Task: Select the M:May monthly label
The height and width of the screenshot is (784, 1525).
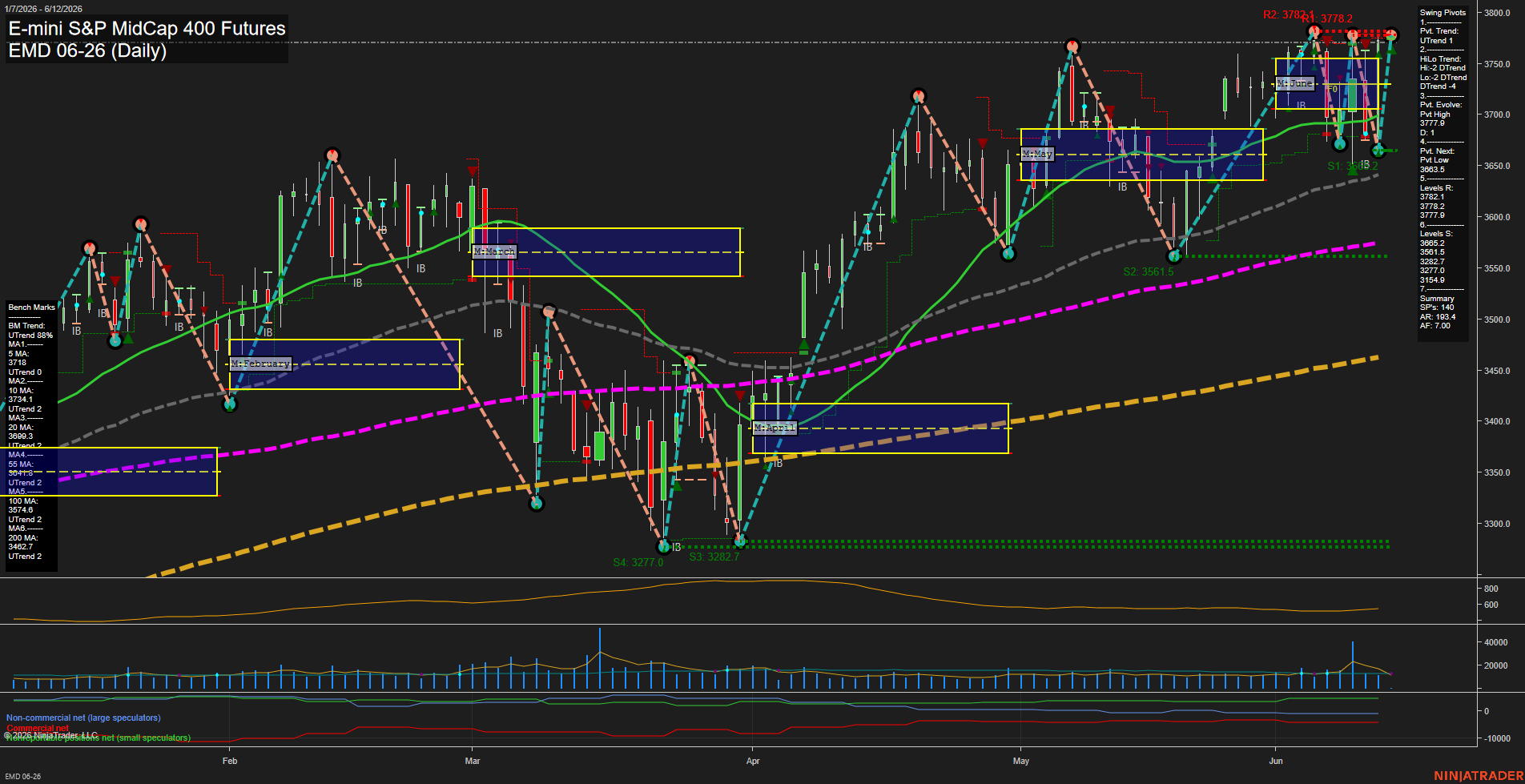Action: click(1037, 154)
